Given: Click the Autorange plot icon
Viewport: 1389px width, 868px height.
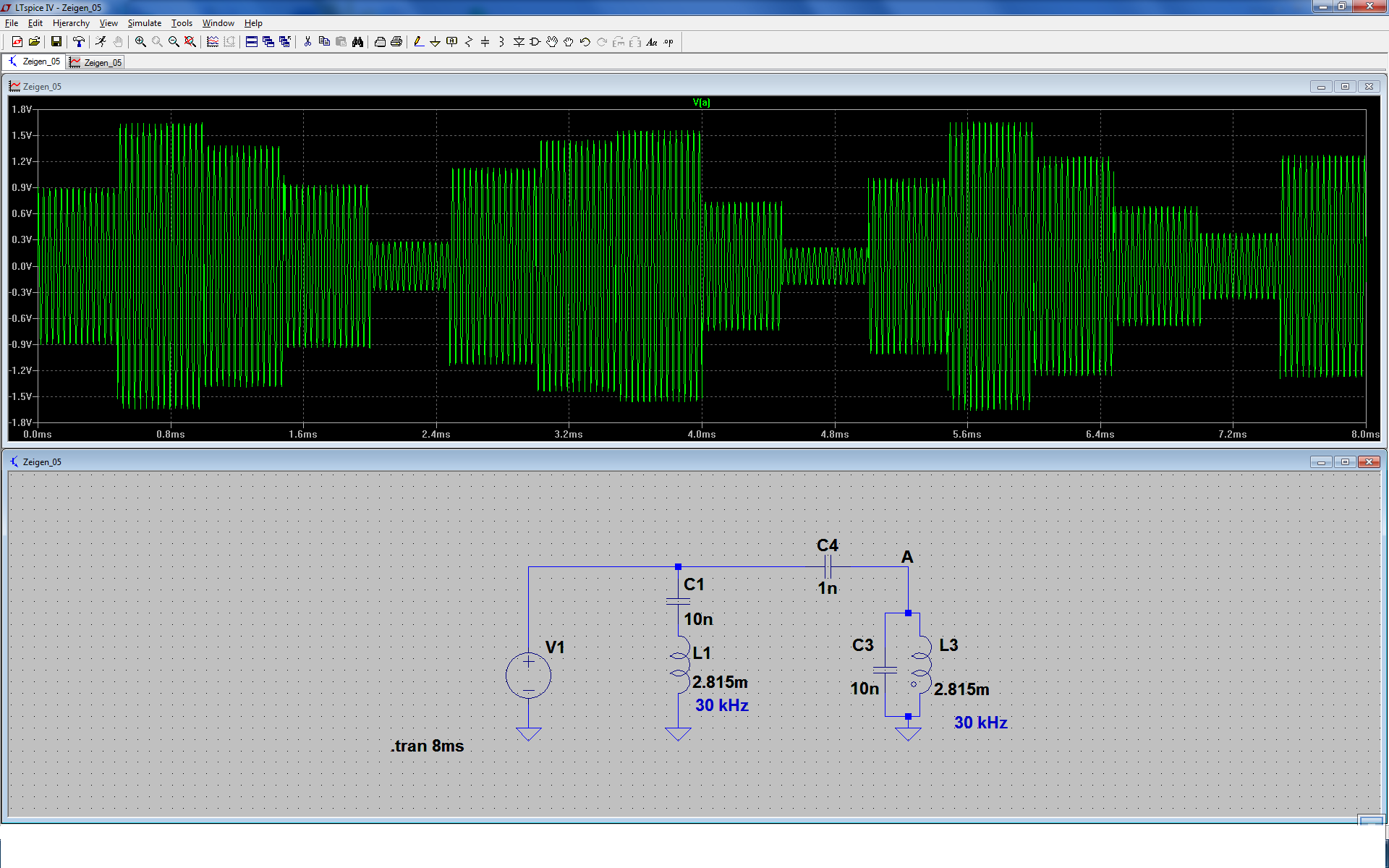Looking at the screenshot, I should tap(213, 42).
